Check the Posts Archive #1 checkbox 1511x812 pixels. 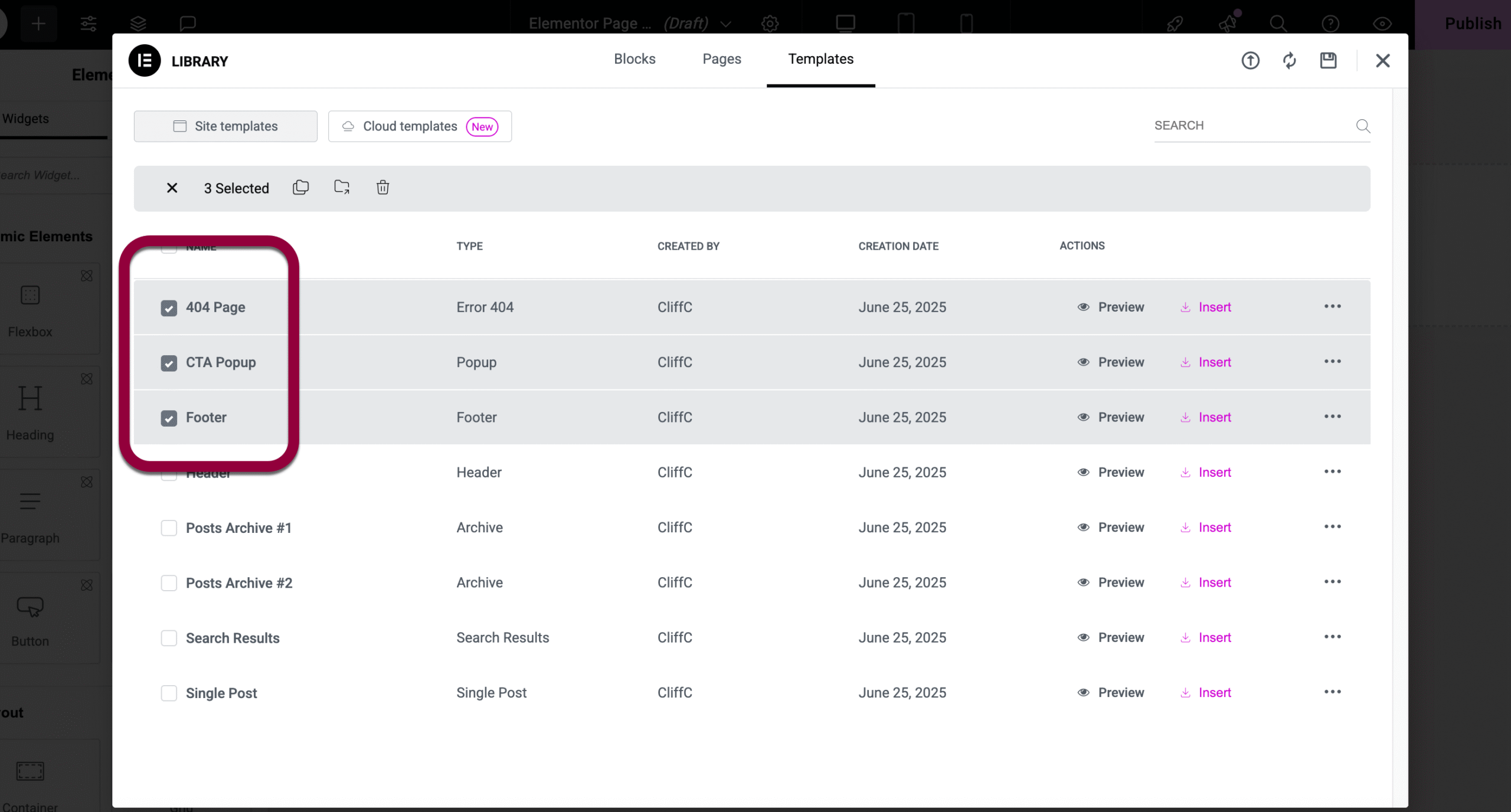[169, 528]
